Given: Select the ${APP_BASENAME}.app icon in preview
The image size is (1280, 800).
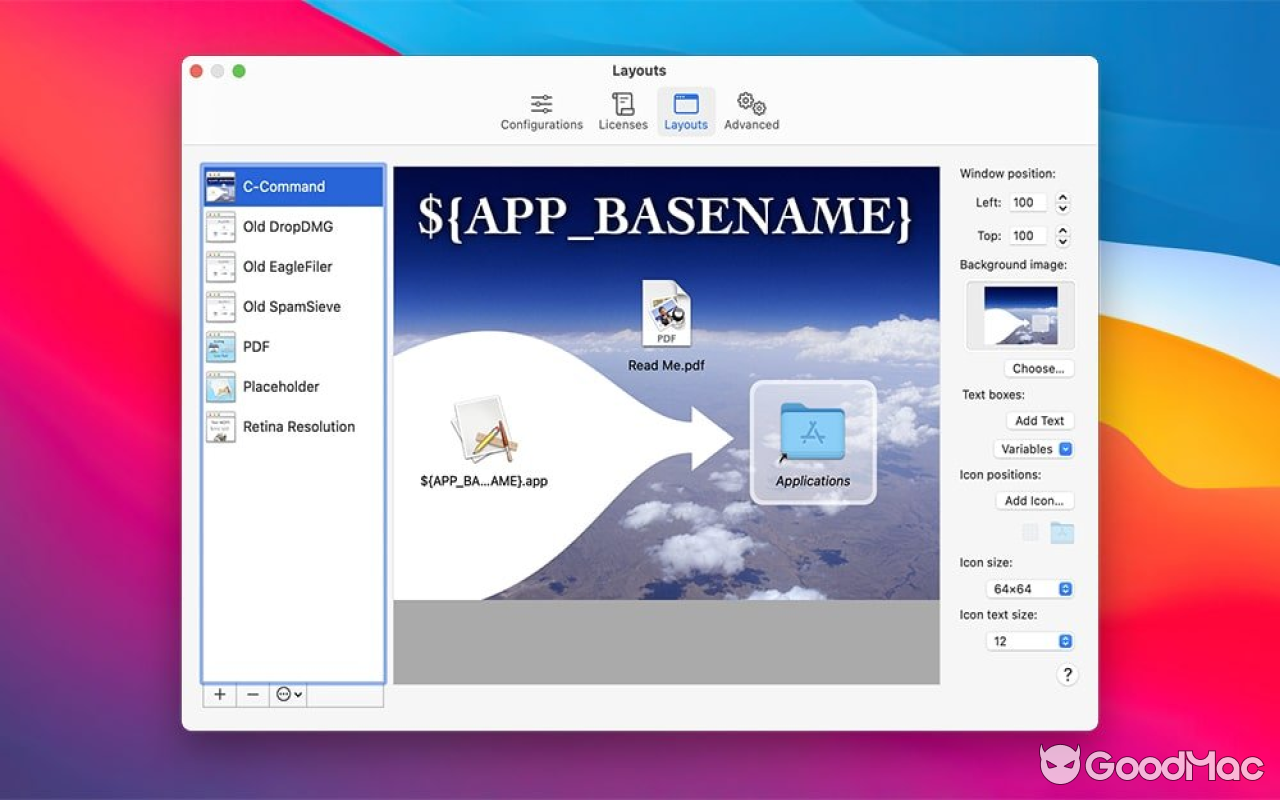Looking at the screenshot, I should click(x=484, y=431).
